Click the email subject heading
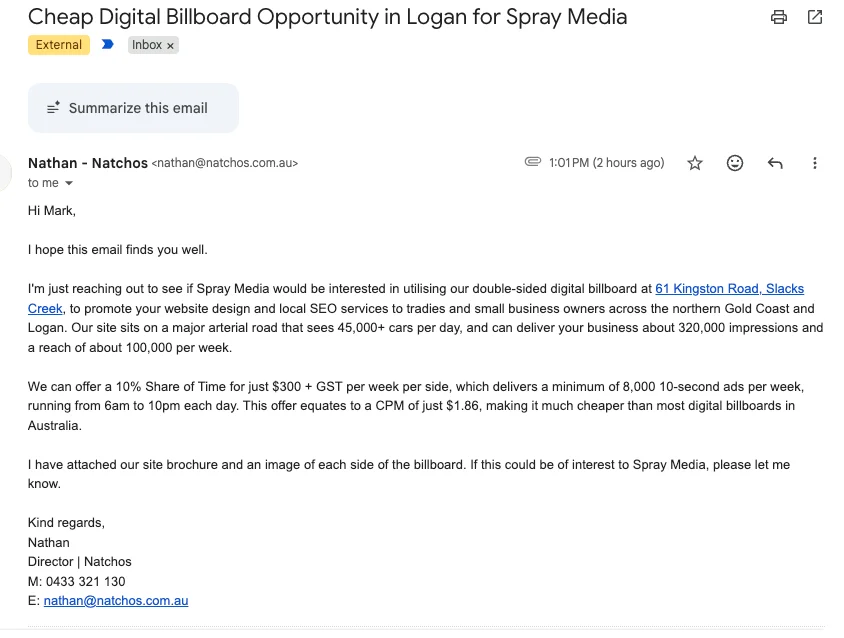 pos(327,17)
